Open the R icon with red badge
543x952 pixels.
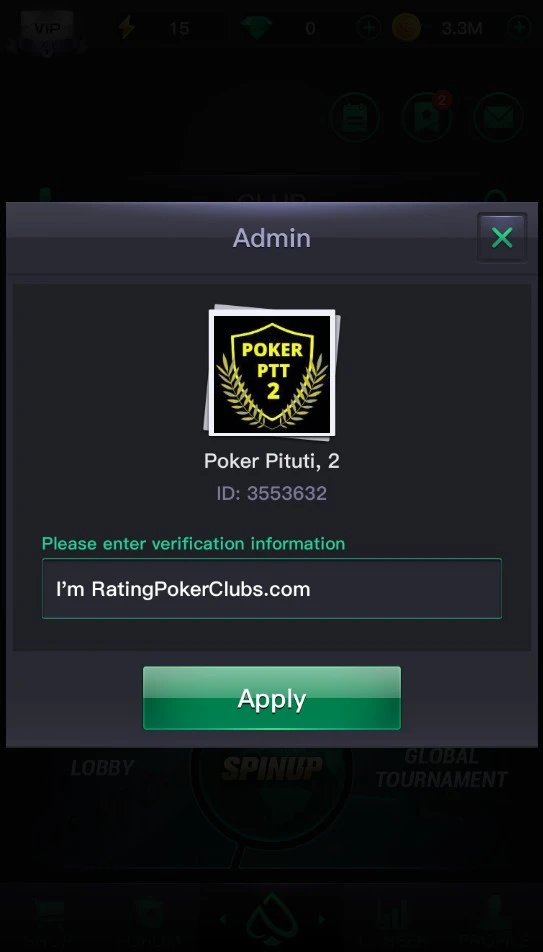426,117
